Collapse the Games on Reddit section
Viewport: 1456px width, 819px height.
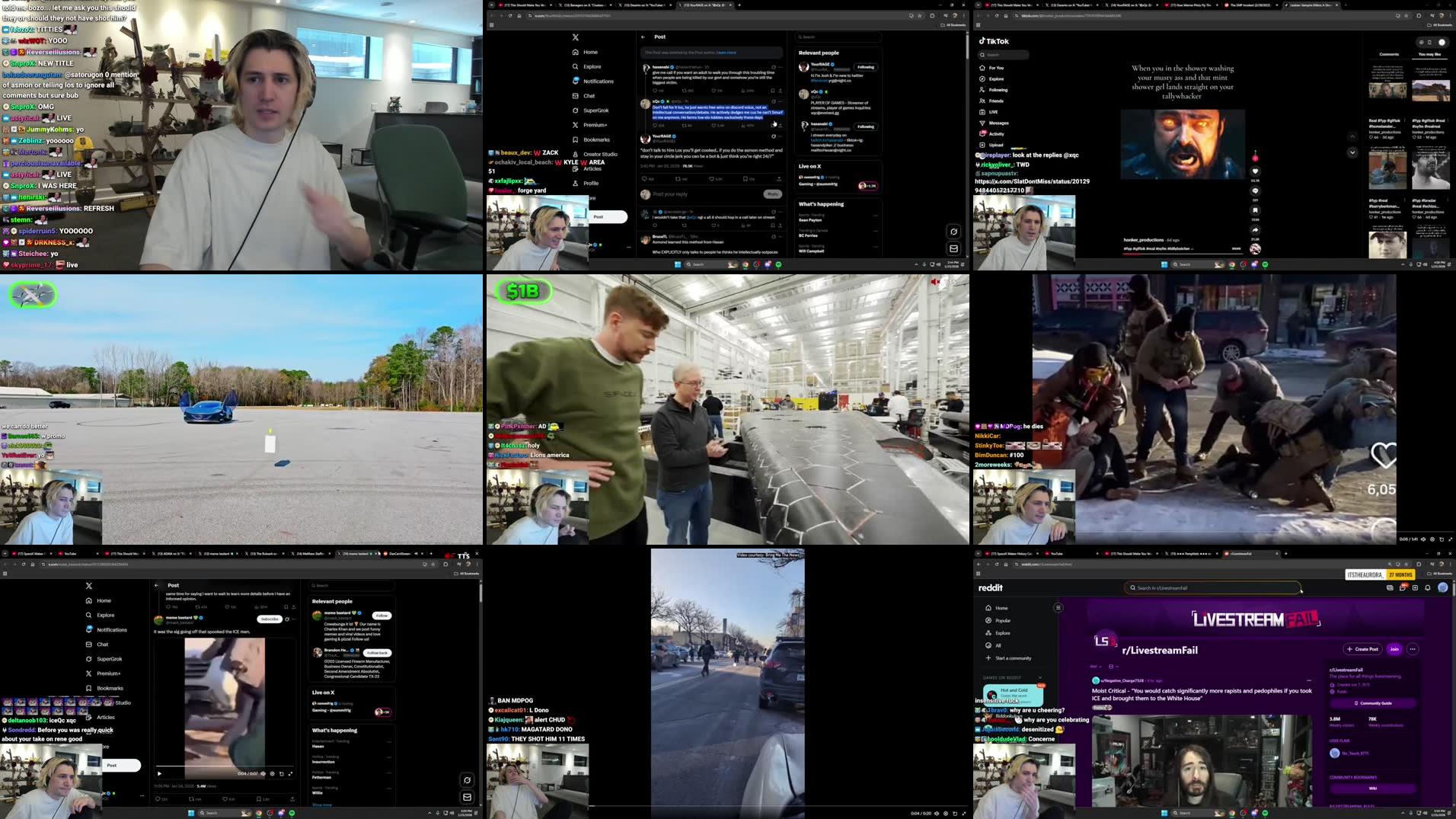click(x=1040, y=677)
